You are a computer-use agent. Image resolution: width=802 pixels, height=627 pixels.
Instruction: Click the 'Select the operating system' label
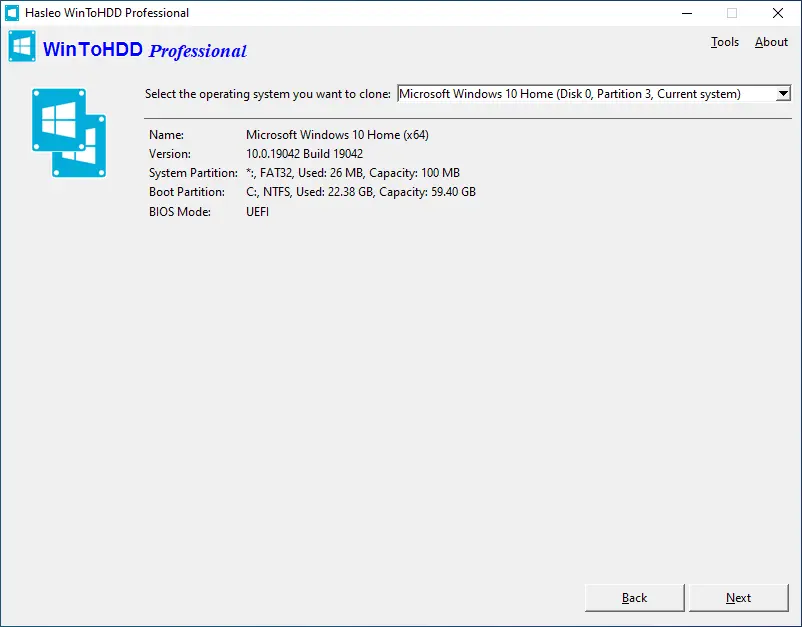click(267, 94)
